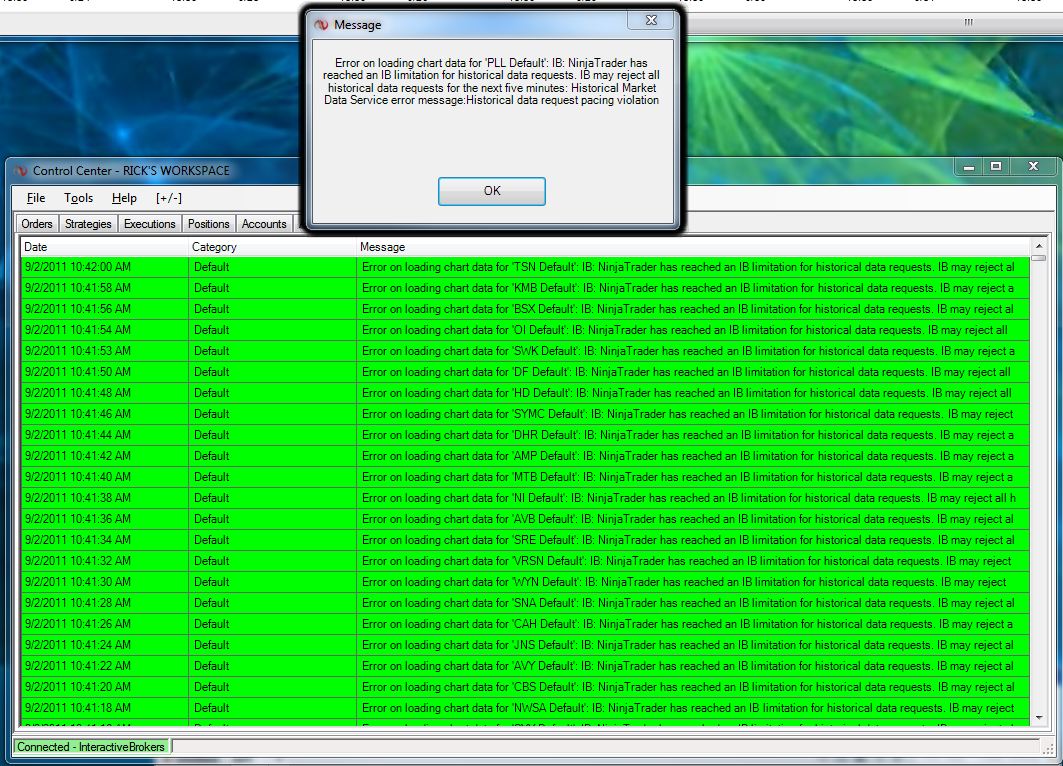Switch to the Executions tab
The image size is (1063, 766).
pyautogui.click(x=150, y=224)
